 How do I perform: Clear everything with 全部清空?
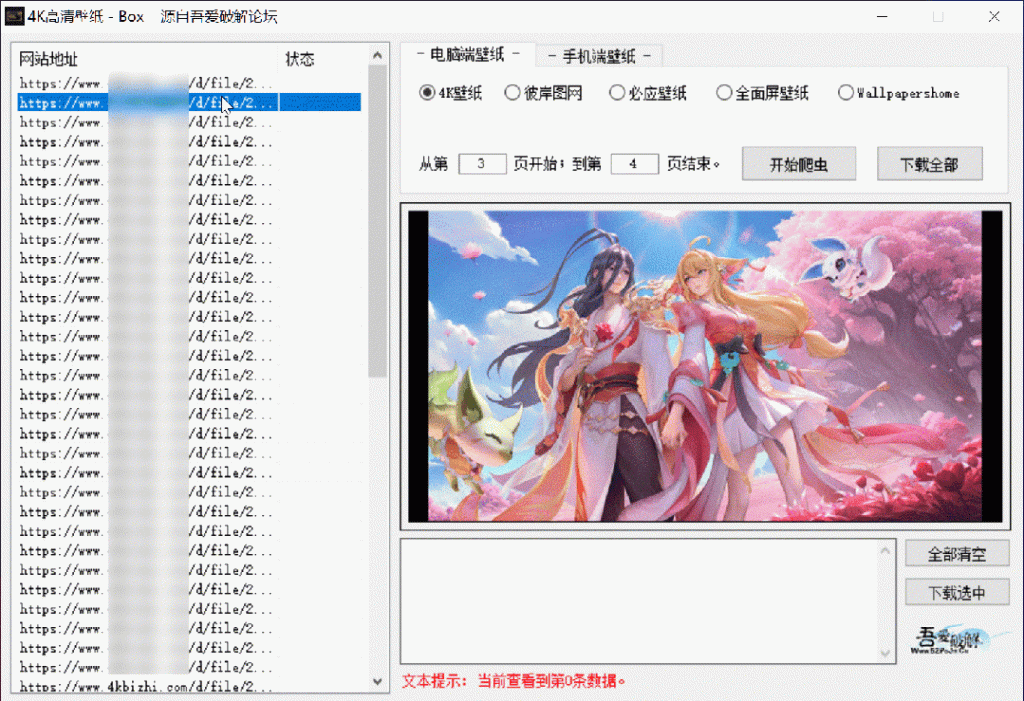(x=957, y=554)
